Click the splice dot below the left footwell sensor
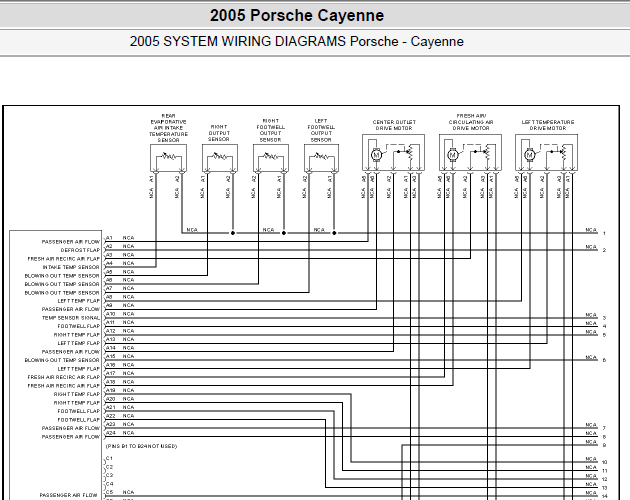The height and width of the screenshot is (500, 630). pyautogui.click(x=334, y=233)
